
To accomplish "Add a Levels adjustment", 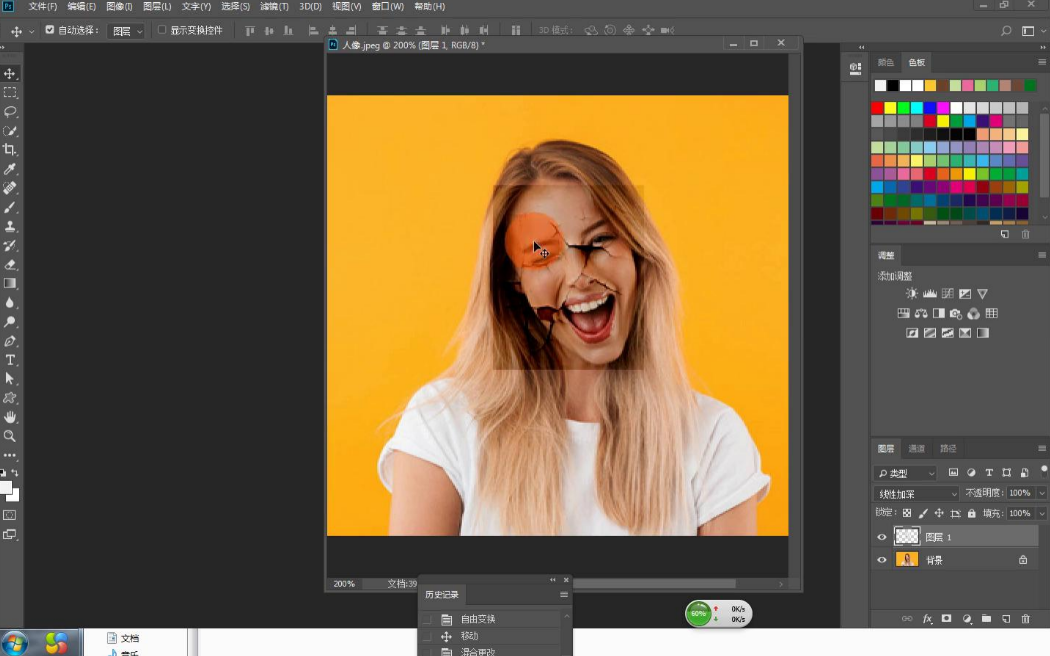I will click(929, 293).
